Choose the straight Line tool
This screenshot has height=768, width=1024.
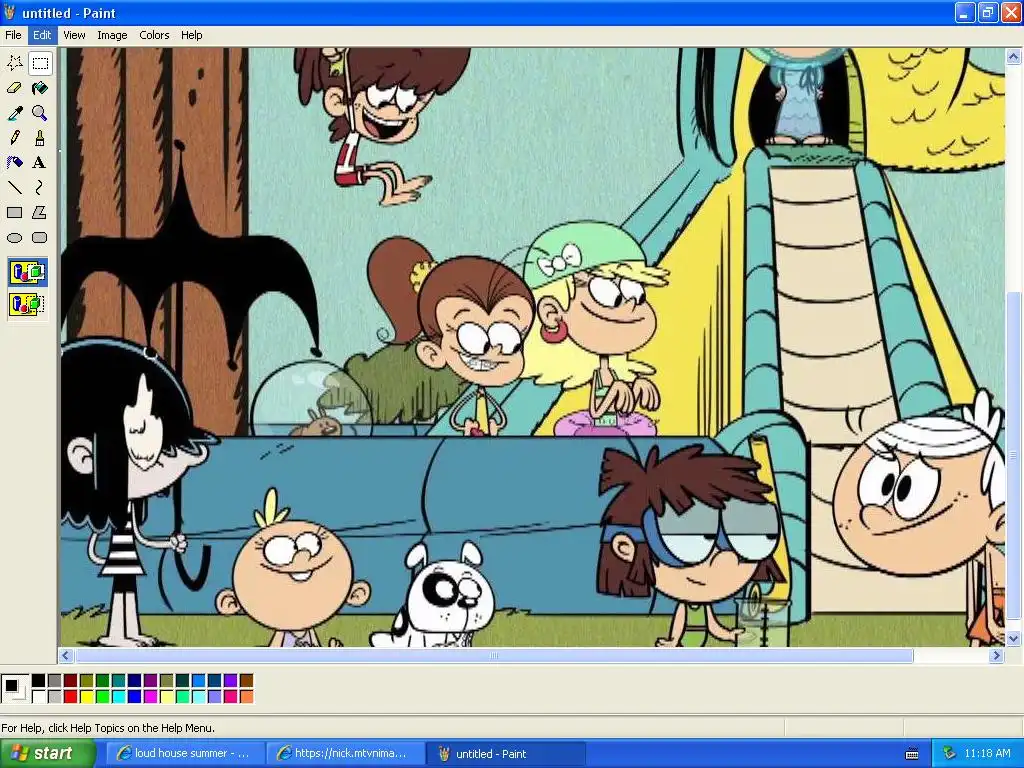(x=14, y=188)
